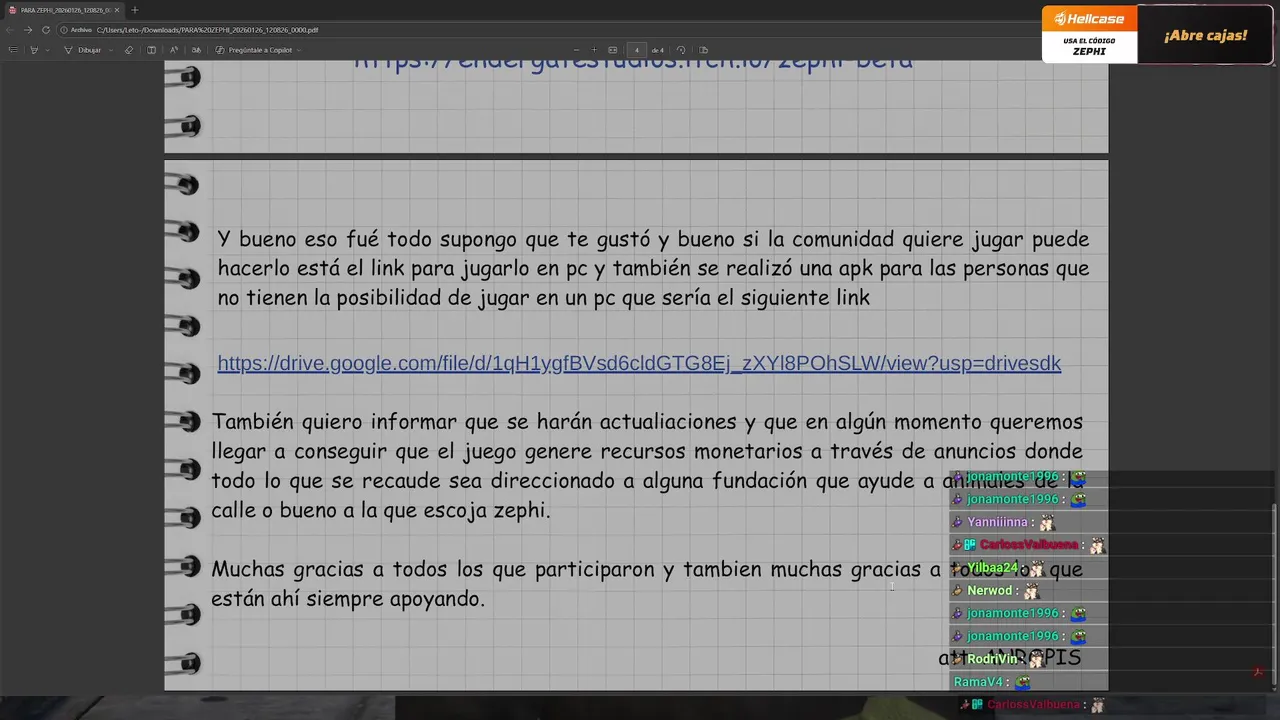Select the Dibujar draw tool
This screenshot has height=720, width=1280.
82,50
